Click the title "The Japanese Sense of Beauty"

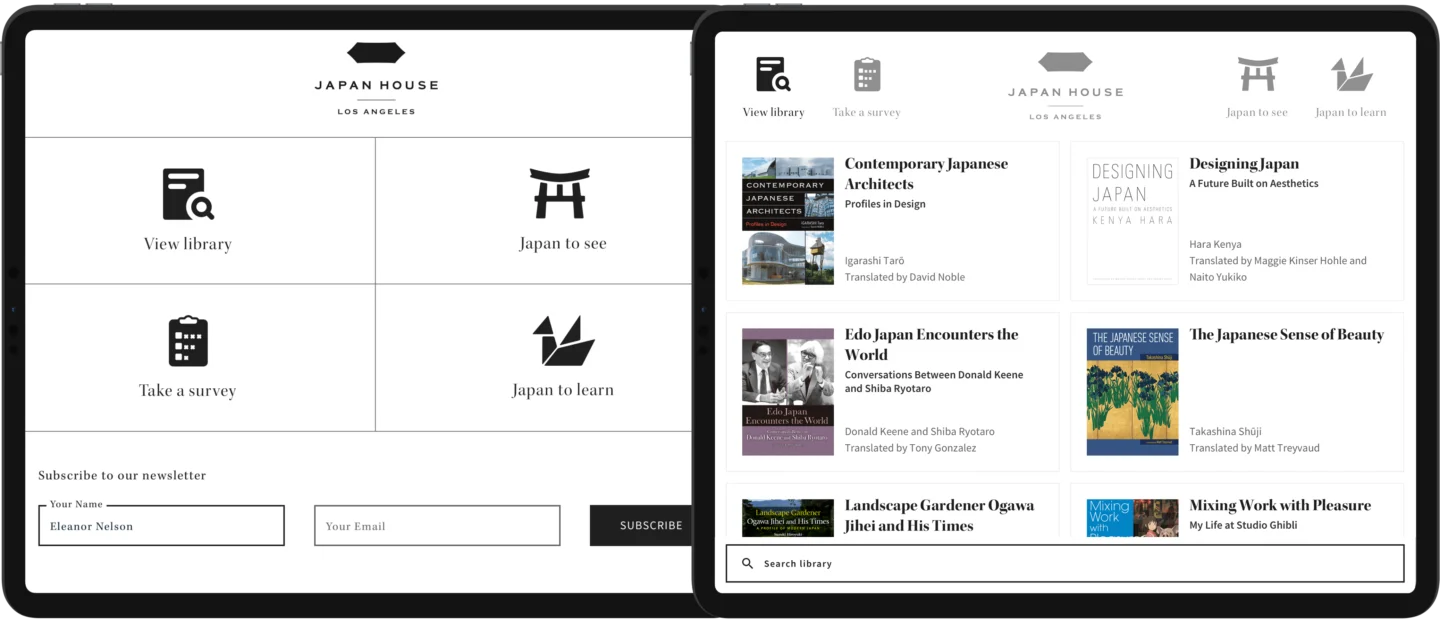coord(1286,335)
